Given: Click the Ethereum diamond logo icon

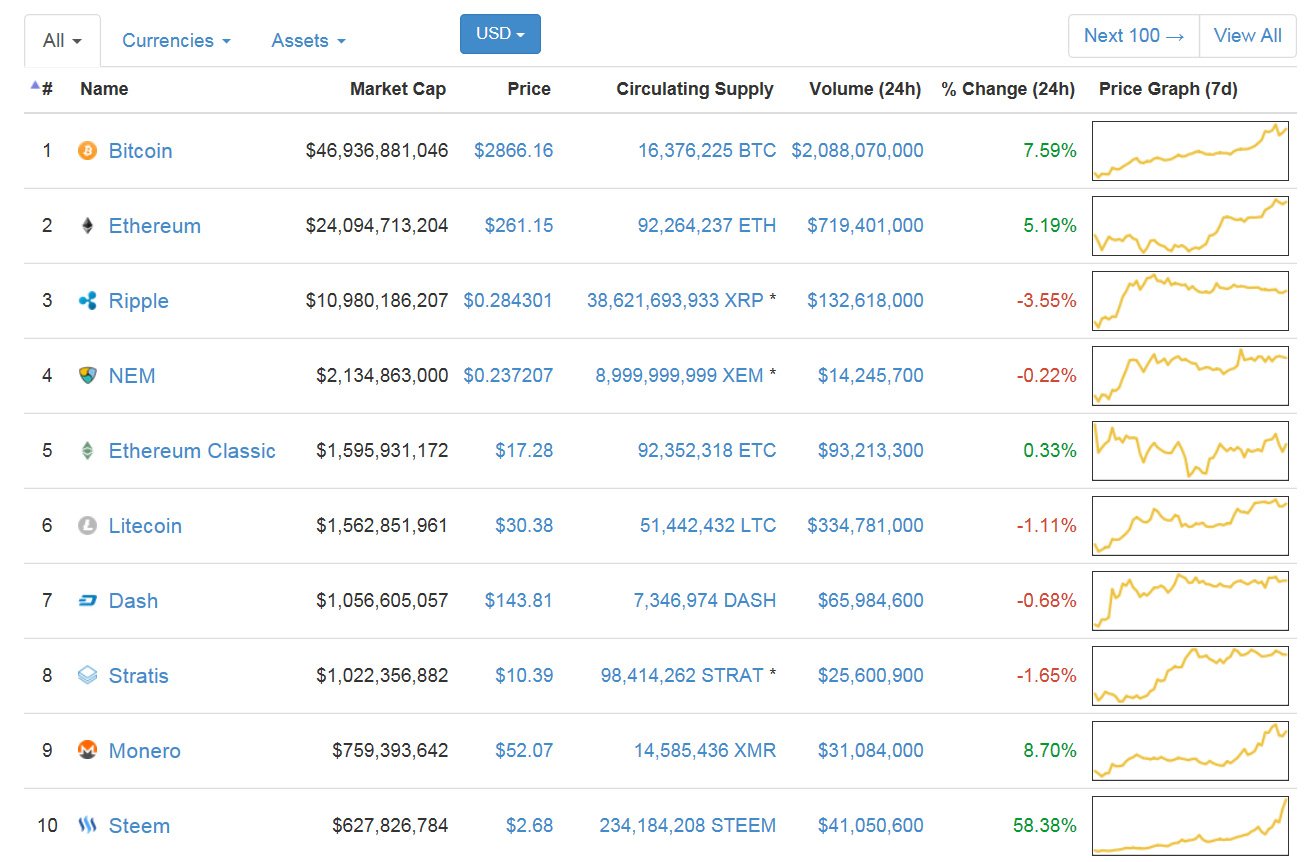Looking at the screenshot, I should (x=88, y=226).
